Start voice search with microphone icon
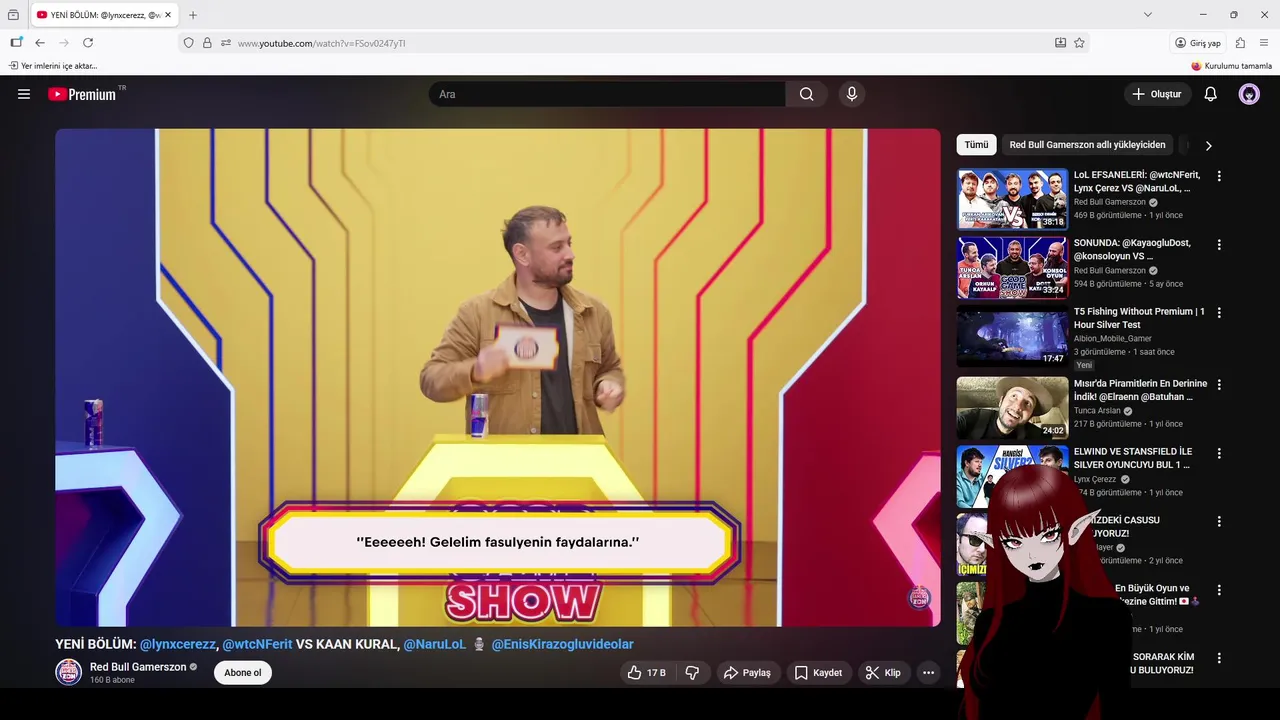The image size is (1280, 720). point(852,94)
